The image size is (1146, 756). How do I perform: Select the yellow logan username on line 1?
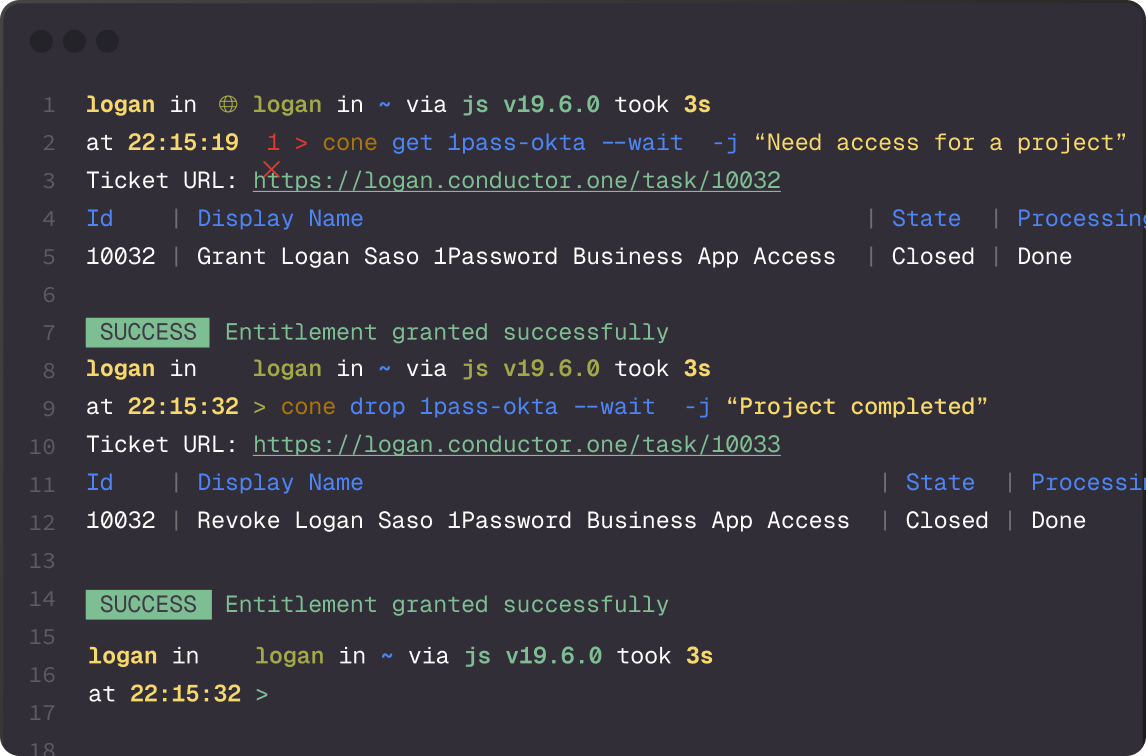119,103
